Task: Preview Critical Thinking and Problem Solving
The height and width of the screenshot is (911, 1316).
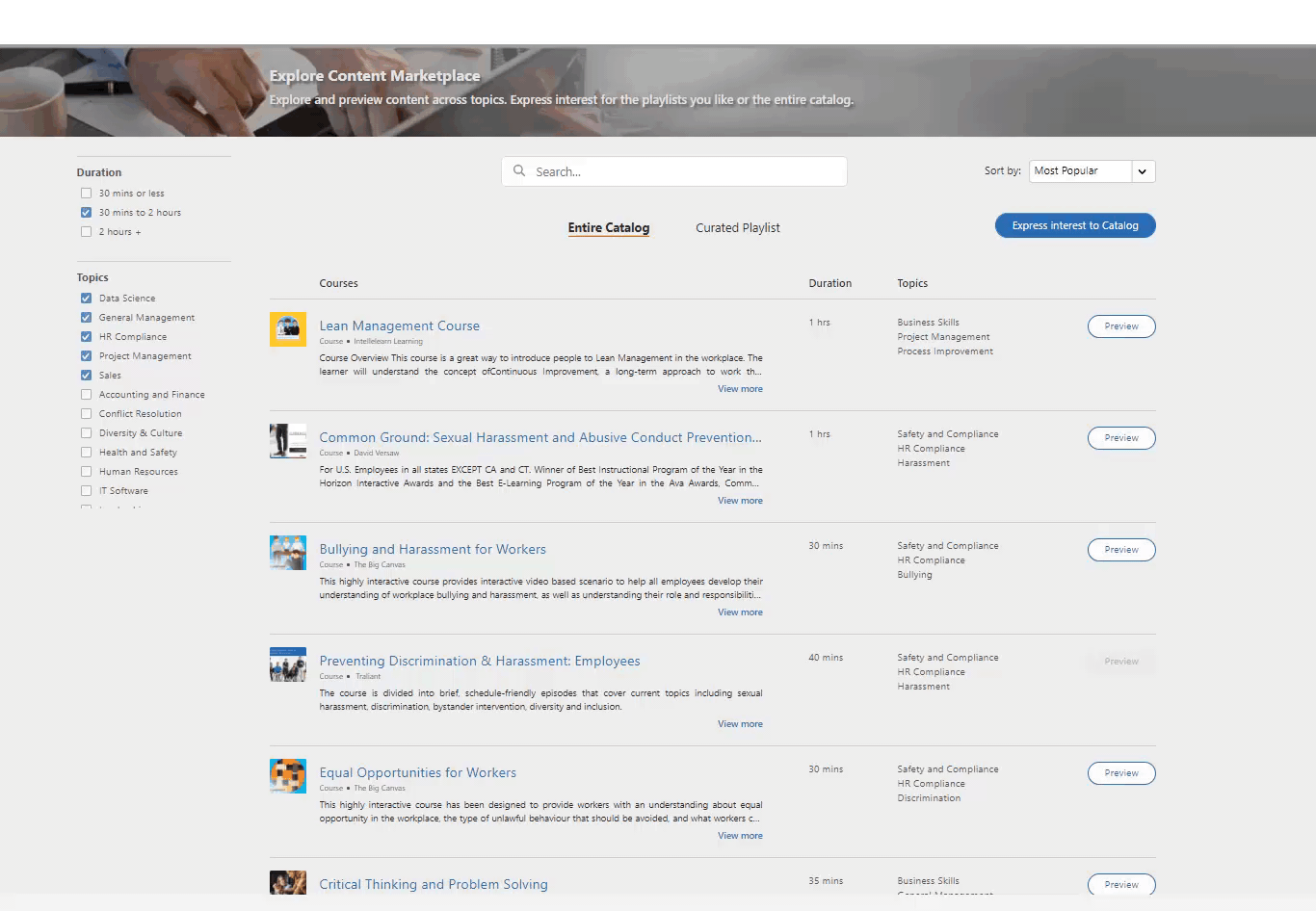Action: (1121, 885)
